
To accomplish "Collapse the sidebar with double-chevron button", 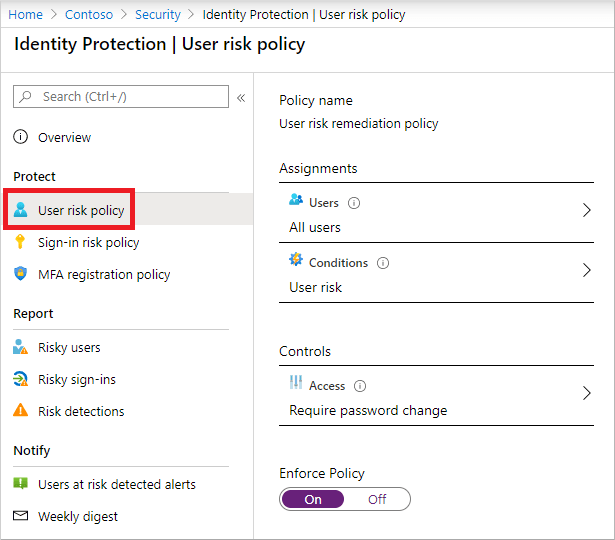I will coord(241,98).
